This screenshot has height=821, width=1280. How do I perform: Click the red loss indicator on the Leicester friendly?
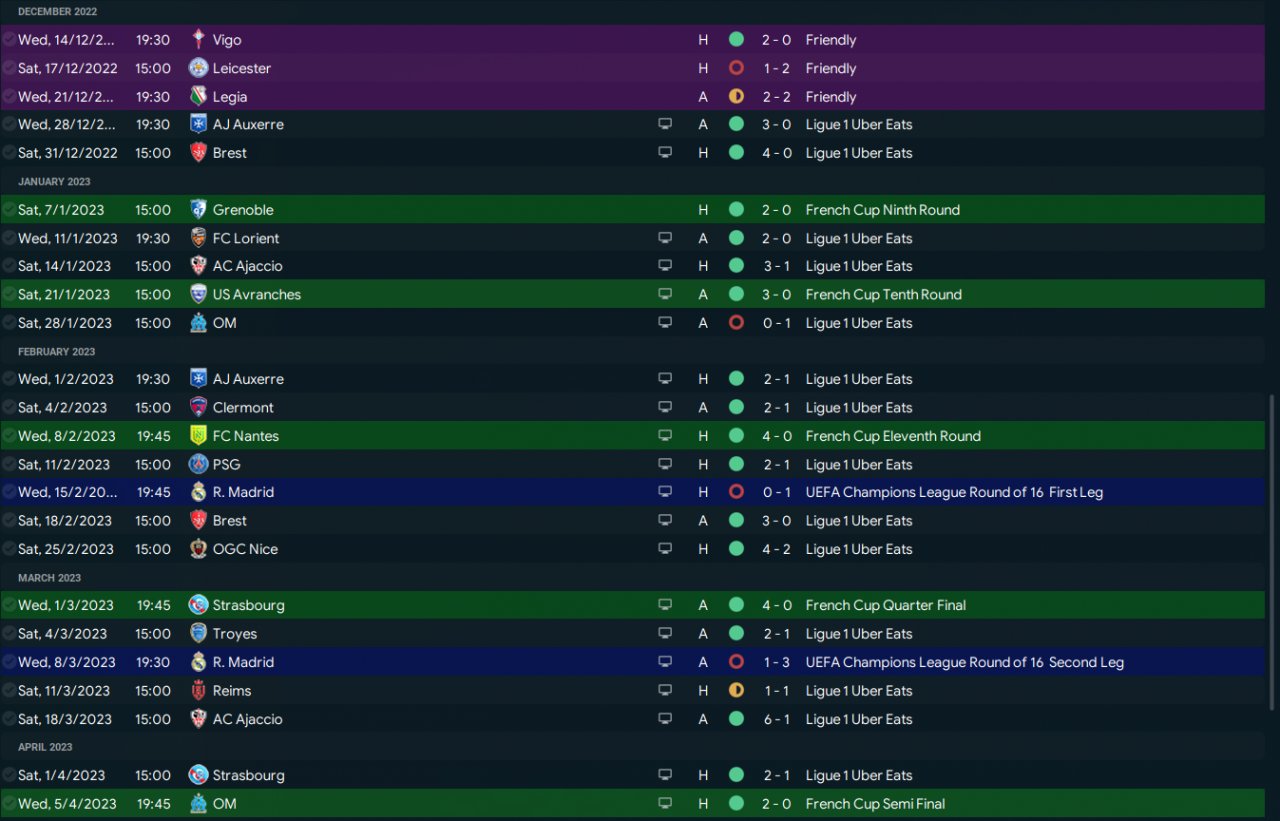(736, 68)
